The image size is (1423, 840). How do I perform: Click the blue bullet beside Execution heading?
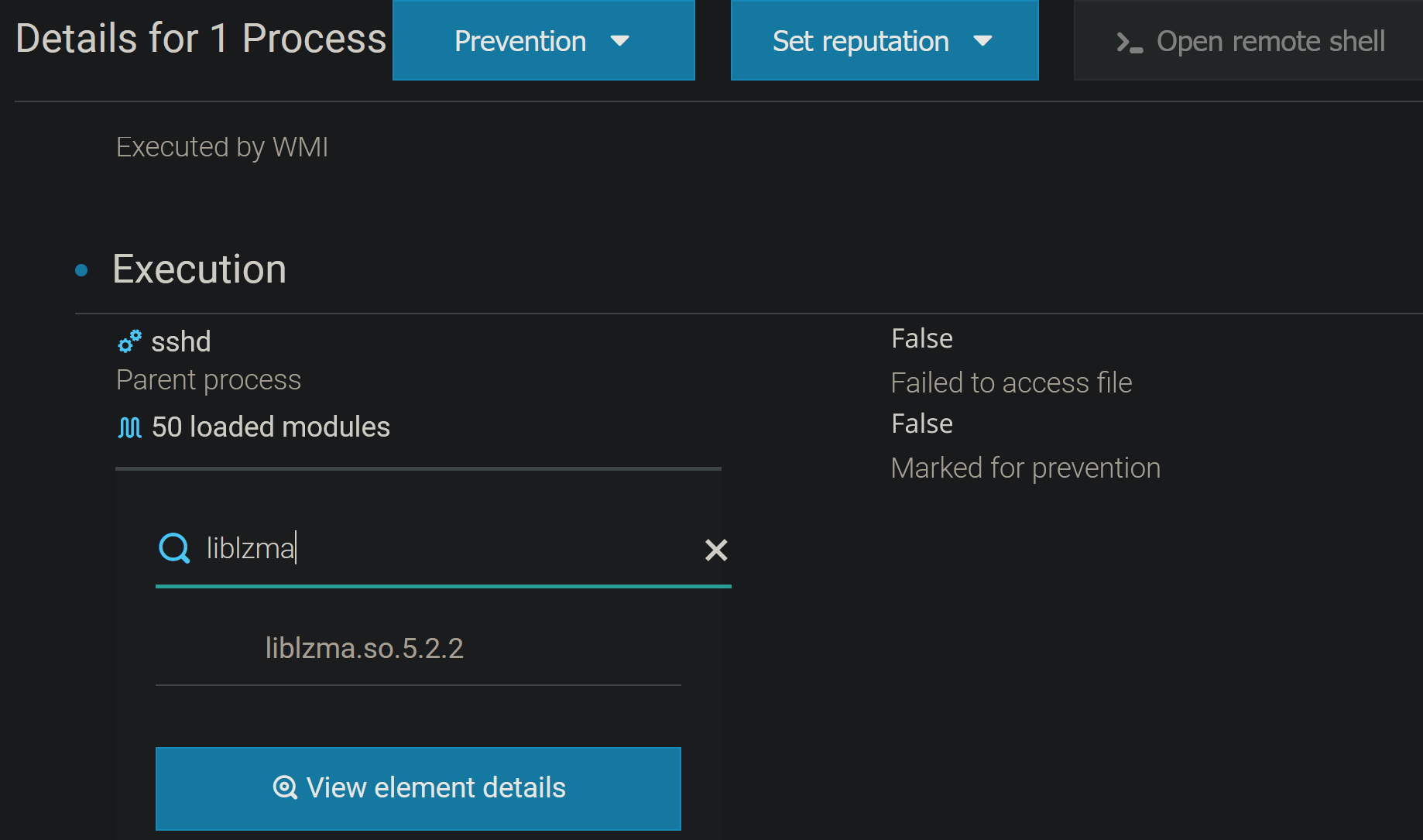click(x=81, y=269)
